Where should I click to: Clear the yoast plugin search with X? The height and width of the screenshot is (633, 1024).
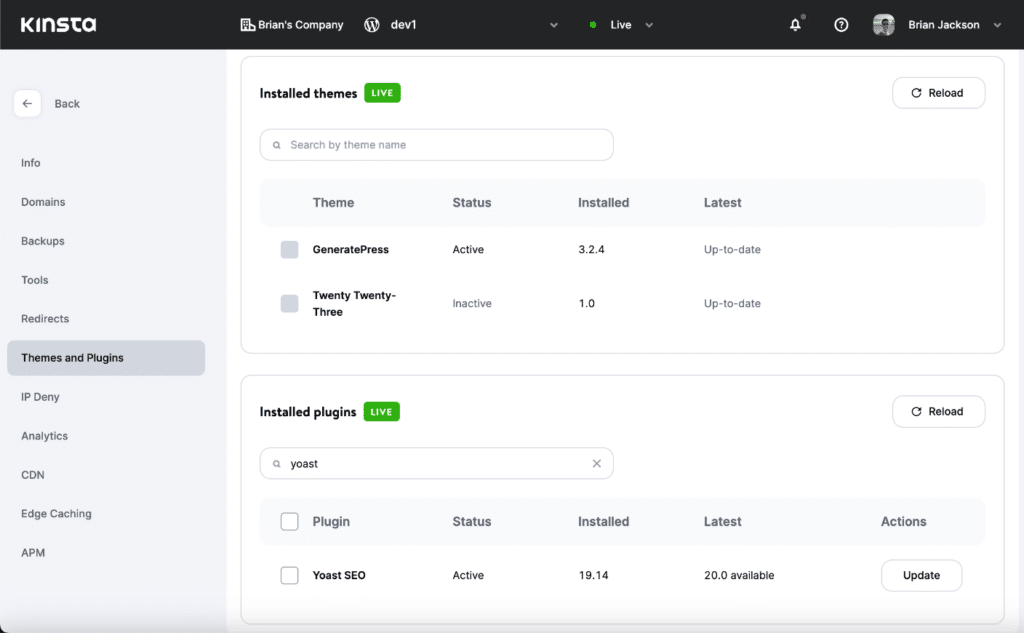pos(596,463)
